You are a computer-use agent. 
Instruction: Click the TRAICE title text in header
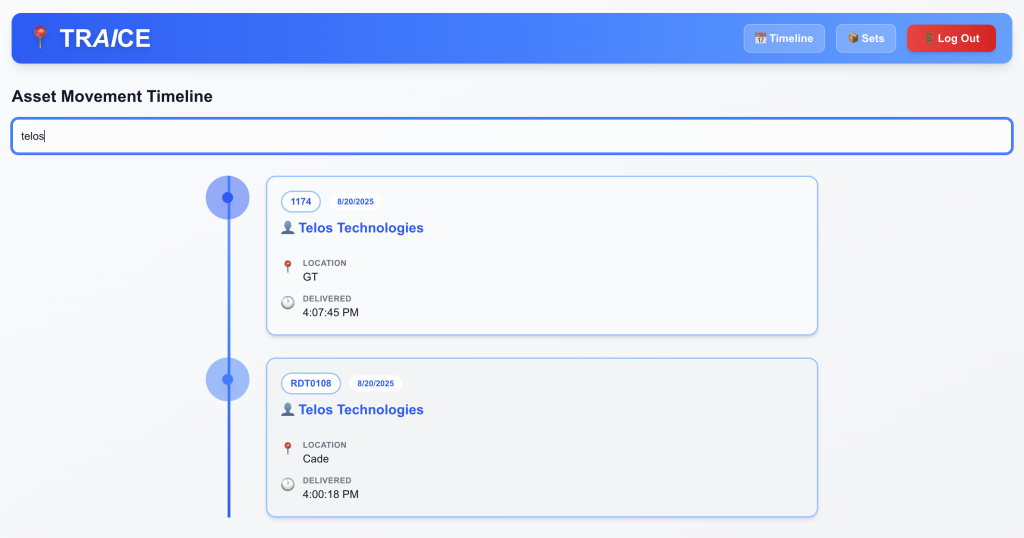[x=105, y=38]
